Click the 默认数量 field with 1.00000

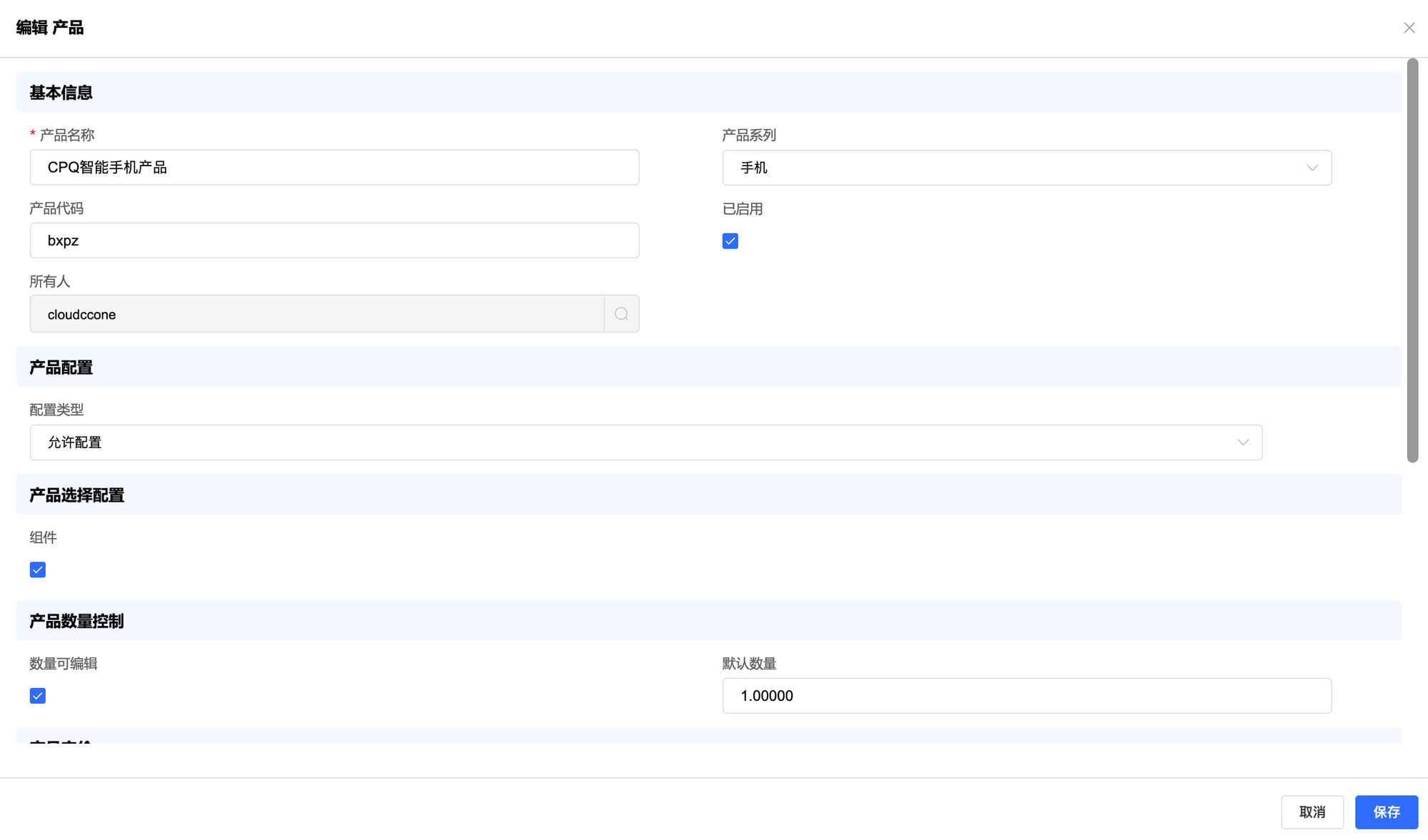click(x=1026, y=696)
